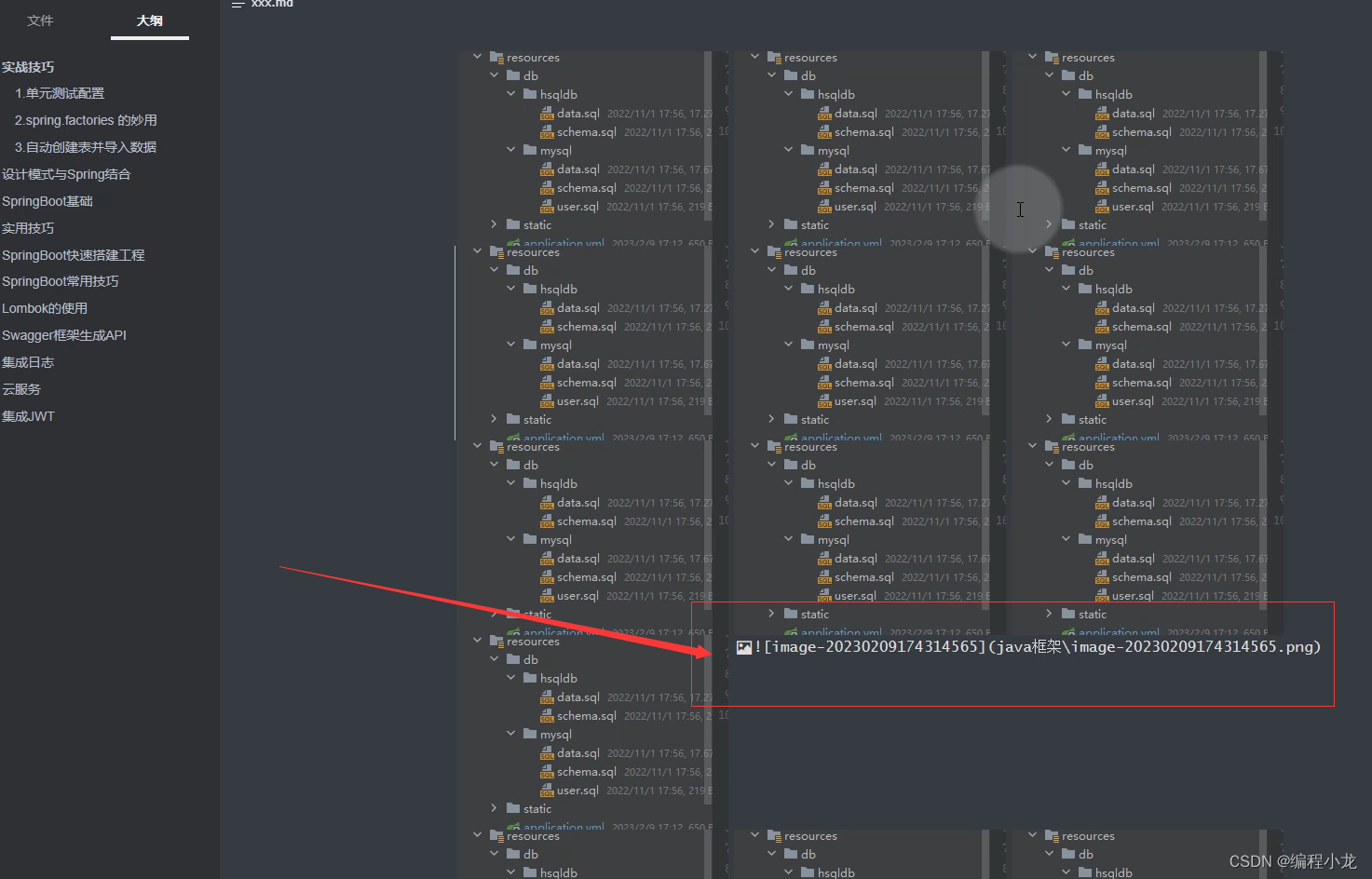Switch to the 文件 sidebar tab
Viewport: 1372px width, 879px height.
[x=40, y=20]
